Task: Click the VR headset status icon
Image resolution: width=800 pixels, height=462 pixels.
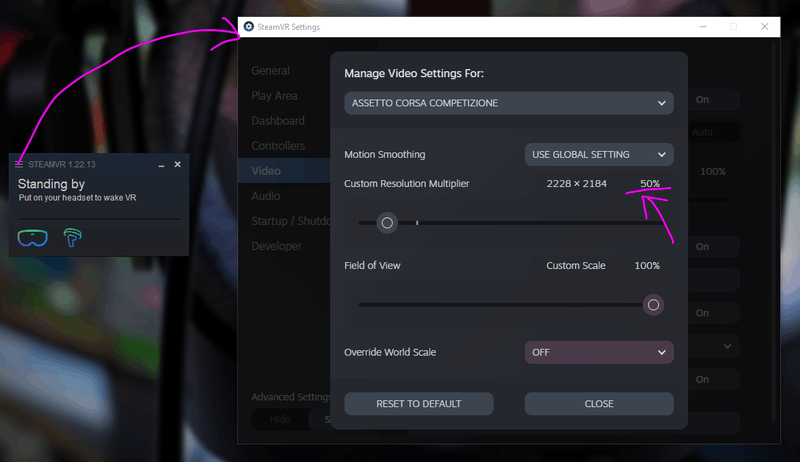Action: pyautogui.click(x=33, y=238)
